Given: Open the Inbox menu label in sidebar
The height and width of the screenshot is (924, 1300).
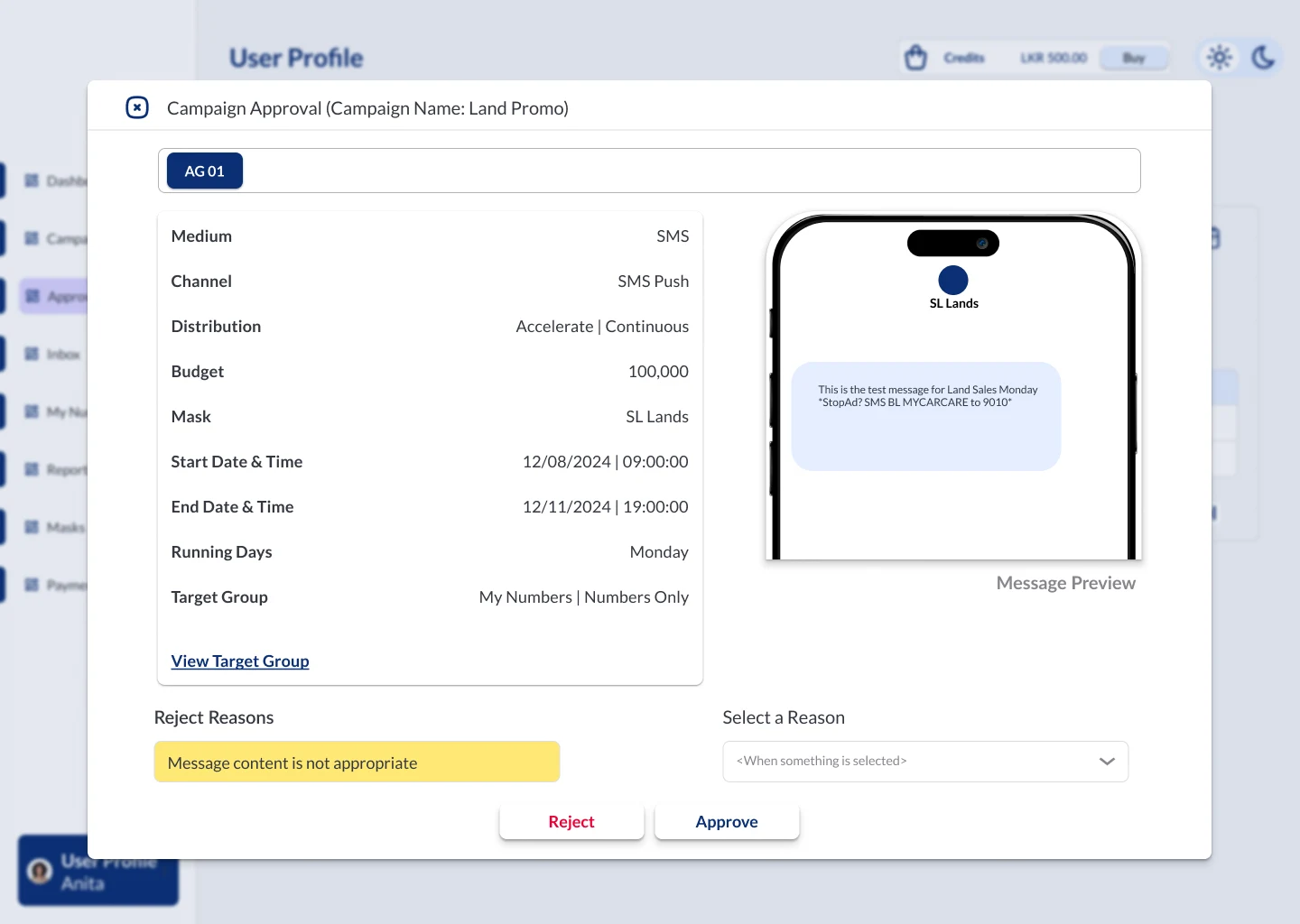Looking at the screenshot, I should (63, 354).
